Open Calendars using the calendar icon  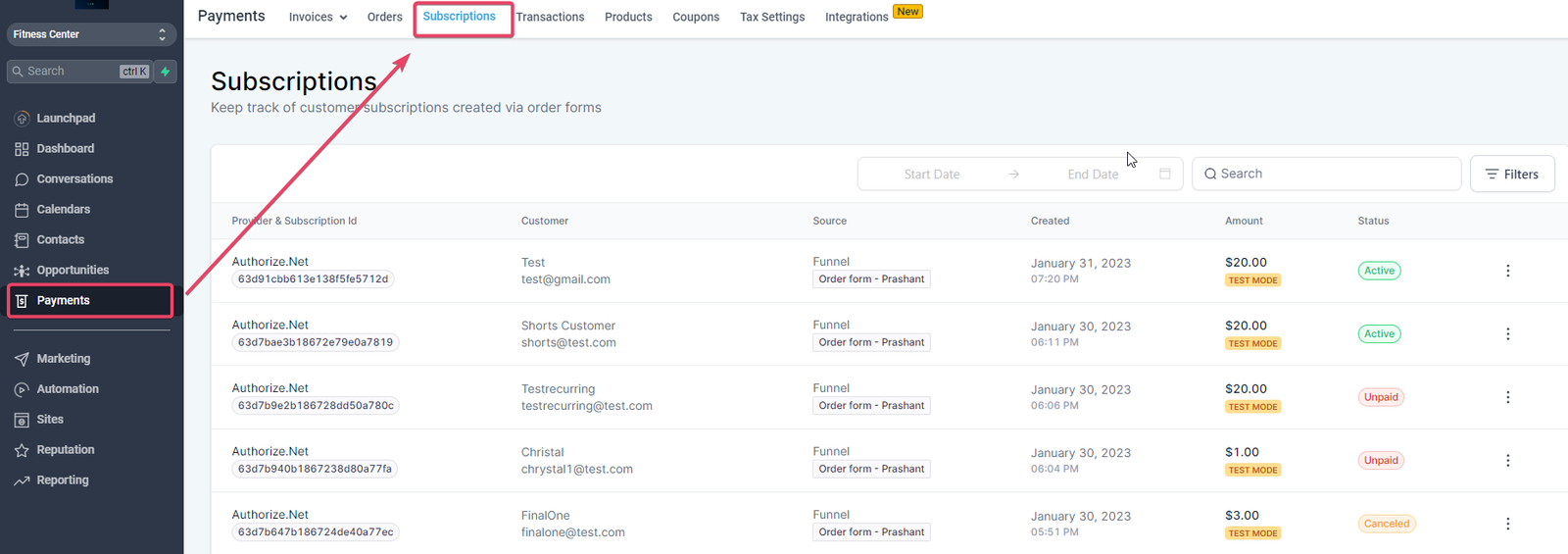(x=22, y=210)
